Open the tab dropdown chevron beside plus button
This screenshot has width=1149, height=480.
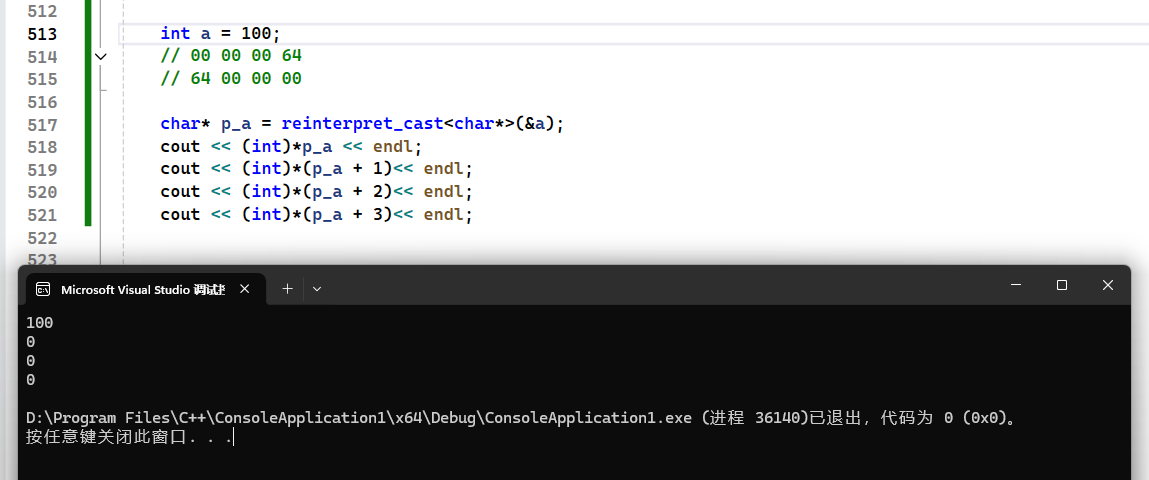[x=317, y=288]
